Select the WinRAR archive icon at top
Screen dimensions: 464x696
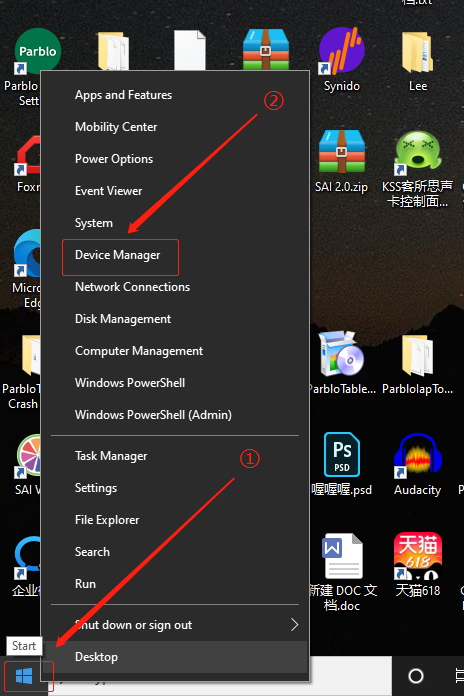266,49
